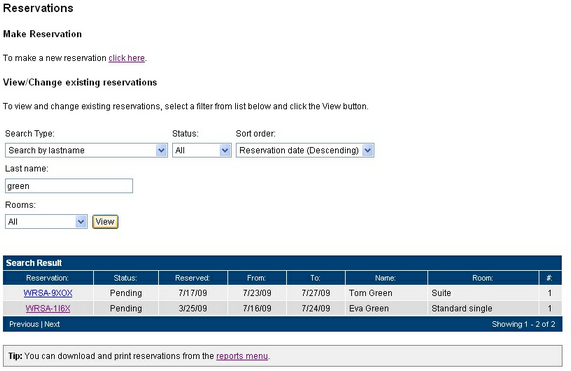Open reservation WRSA-1I6X
The height and width of the screenshot is (371, 571).
[x=48, y=308]
